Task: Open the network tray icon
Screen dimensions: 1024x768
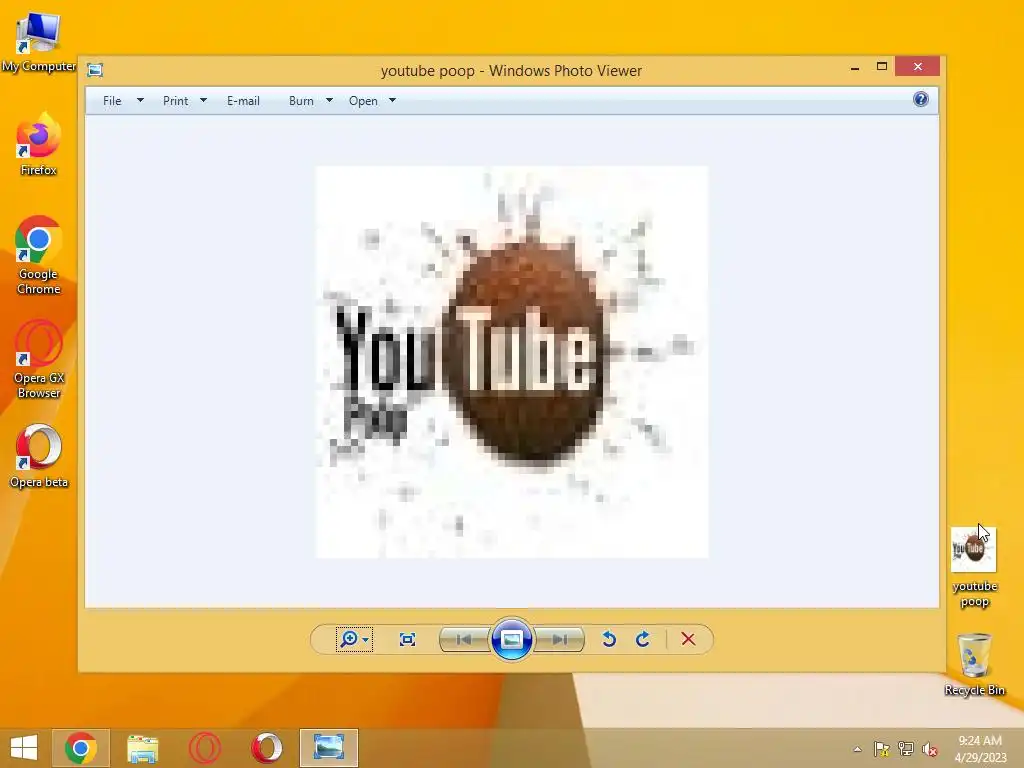Action: coord(906,749)
